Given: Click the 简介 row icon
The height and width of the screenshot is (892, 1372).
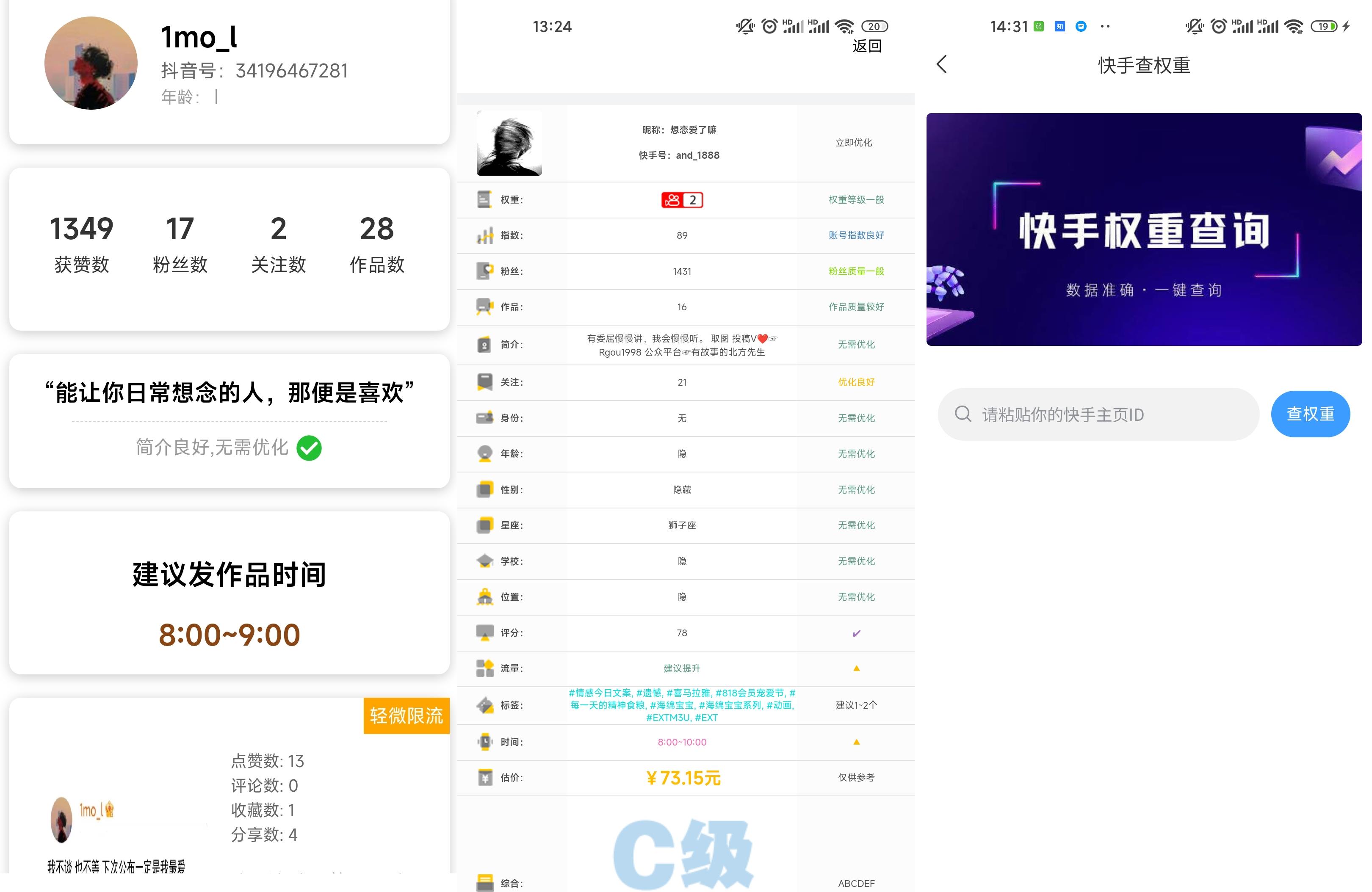Looking at the screenshot, I should pyautogui.click(x=485, y=345).
